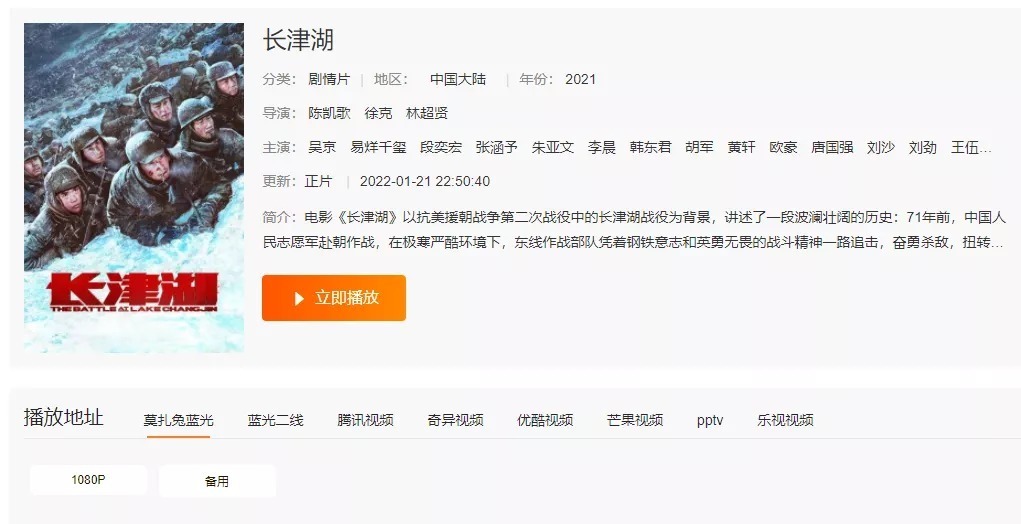Open actor 张涵予 link

coord(497,147)
